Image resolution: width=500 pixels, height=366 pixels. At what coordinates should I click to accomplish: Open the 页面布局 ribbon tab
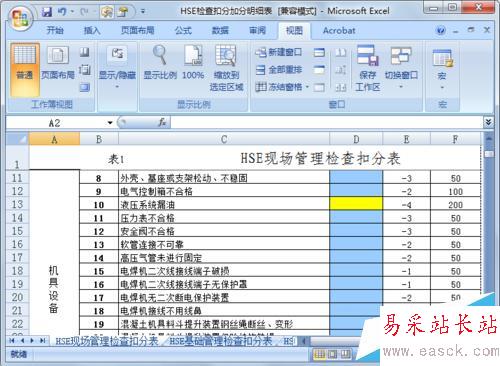click(137, 31)
